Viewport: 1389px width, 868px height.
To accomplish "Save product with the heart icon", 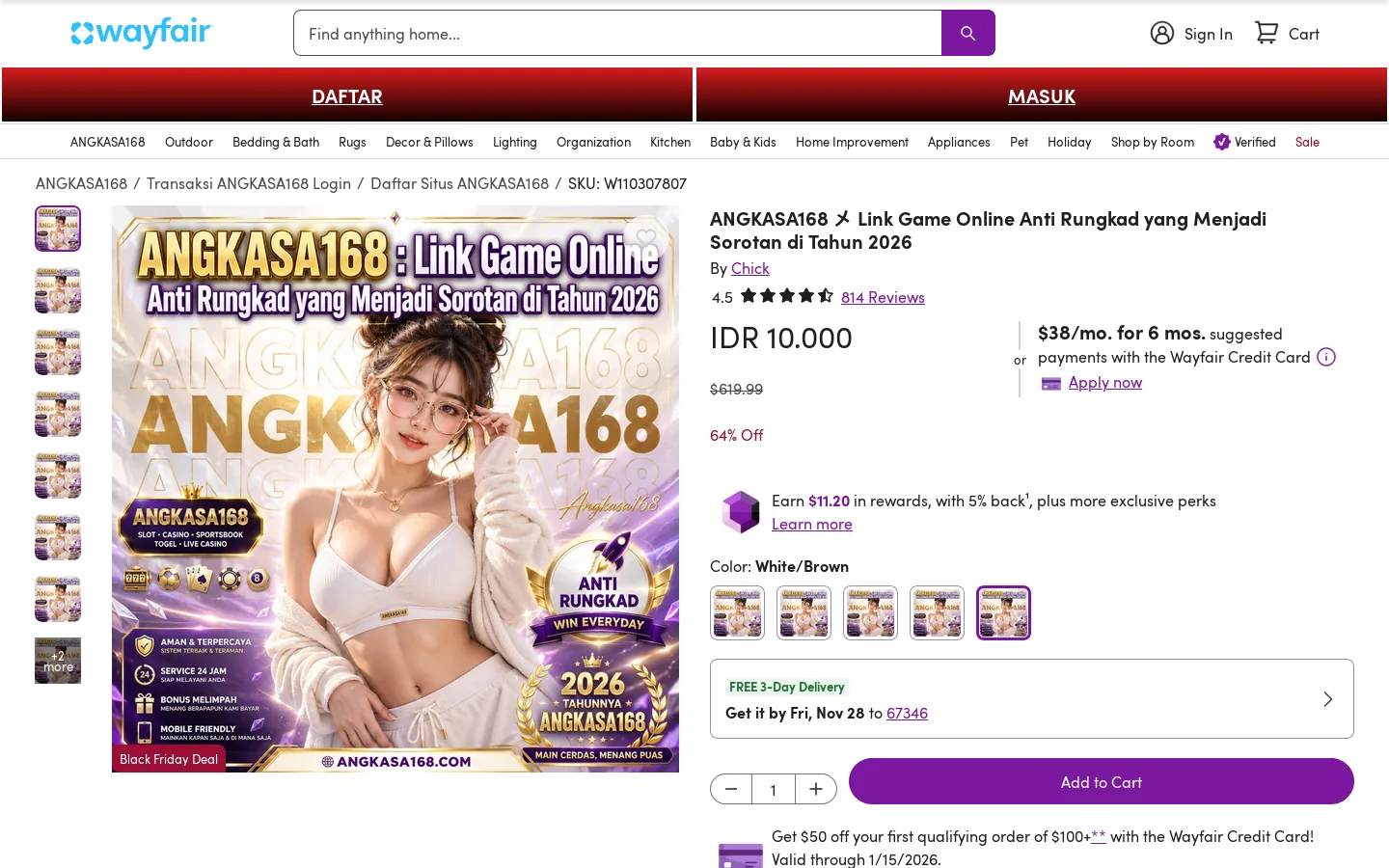I will 645,238.
